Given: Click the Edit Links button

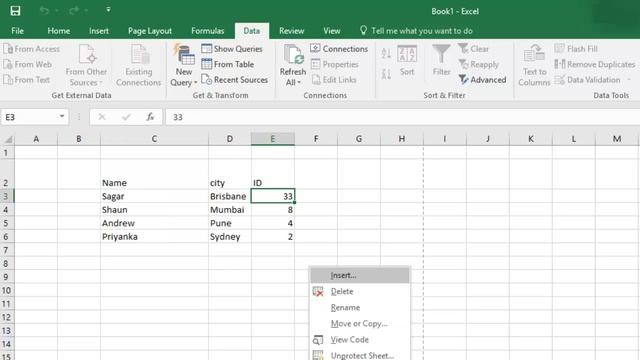Looking at the screenshot, I should 334,80.
